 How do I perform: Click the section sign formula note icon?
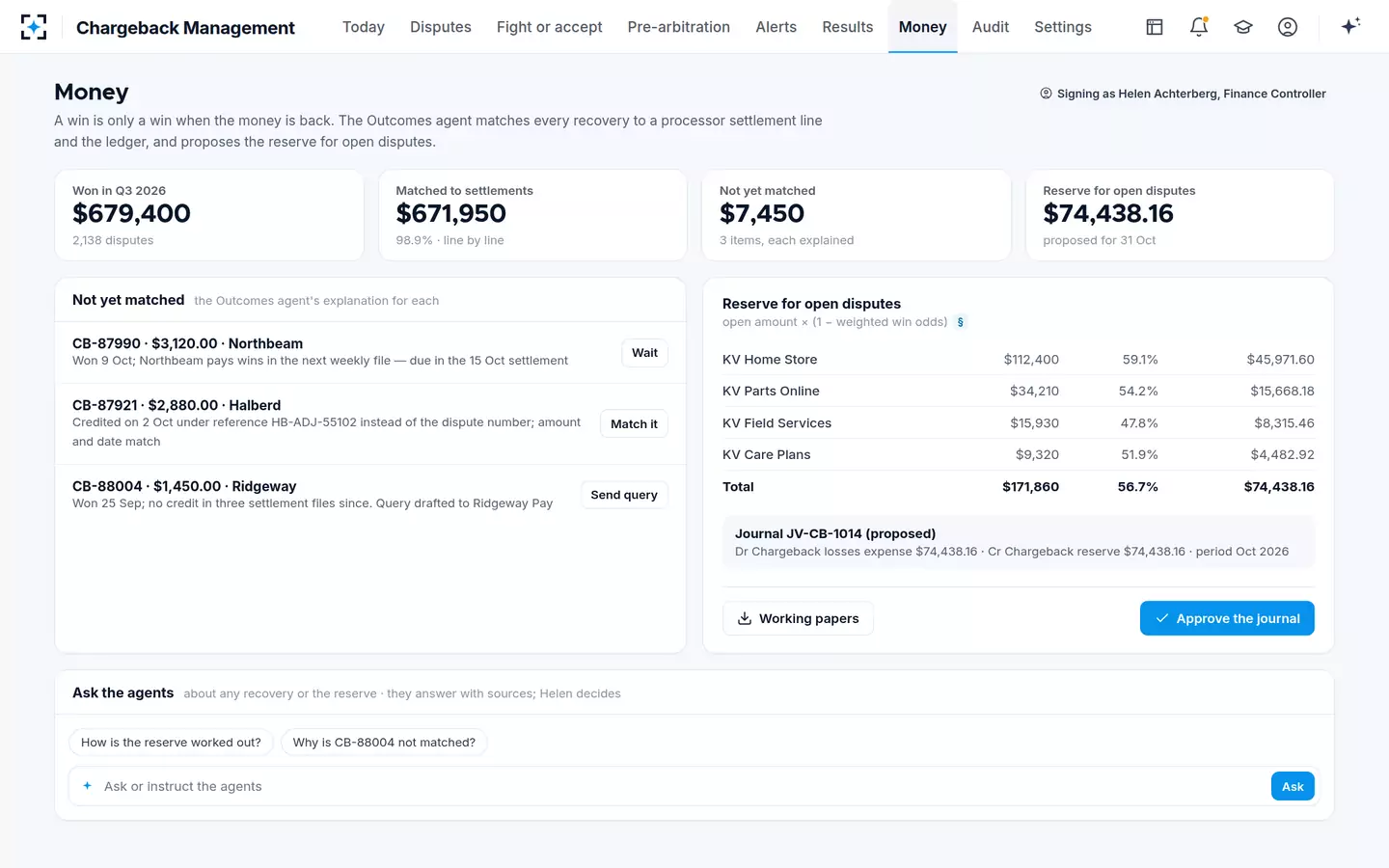click(x=961, y=322)
